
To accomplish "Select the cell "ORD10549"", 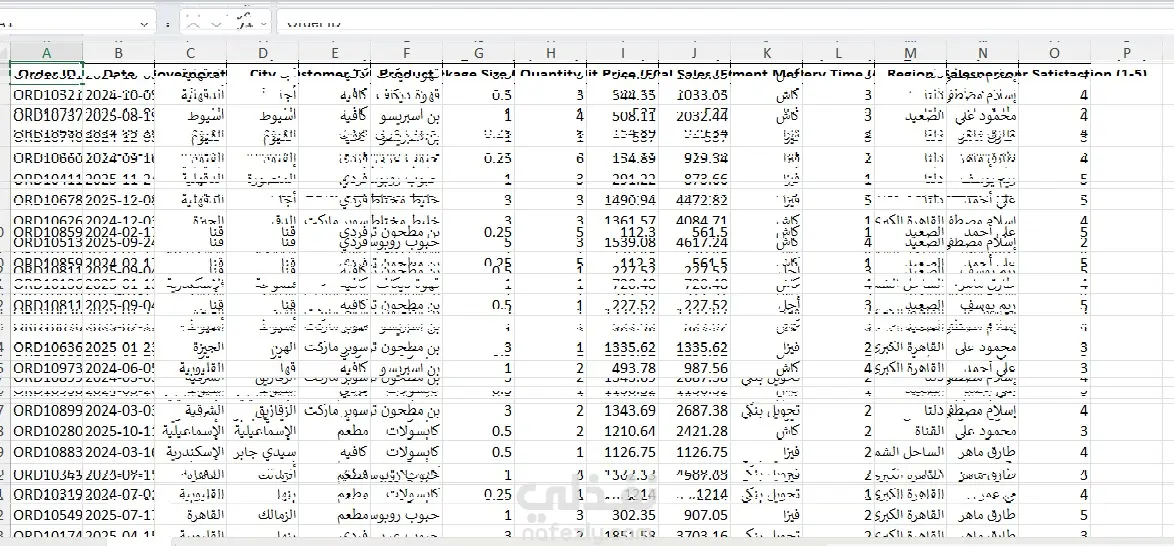I will point(46,515).
